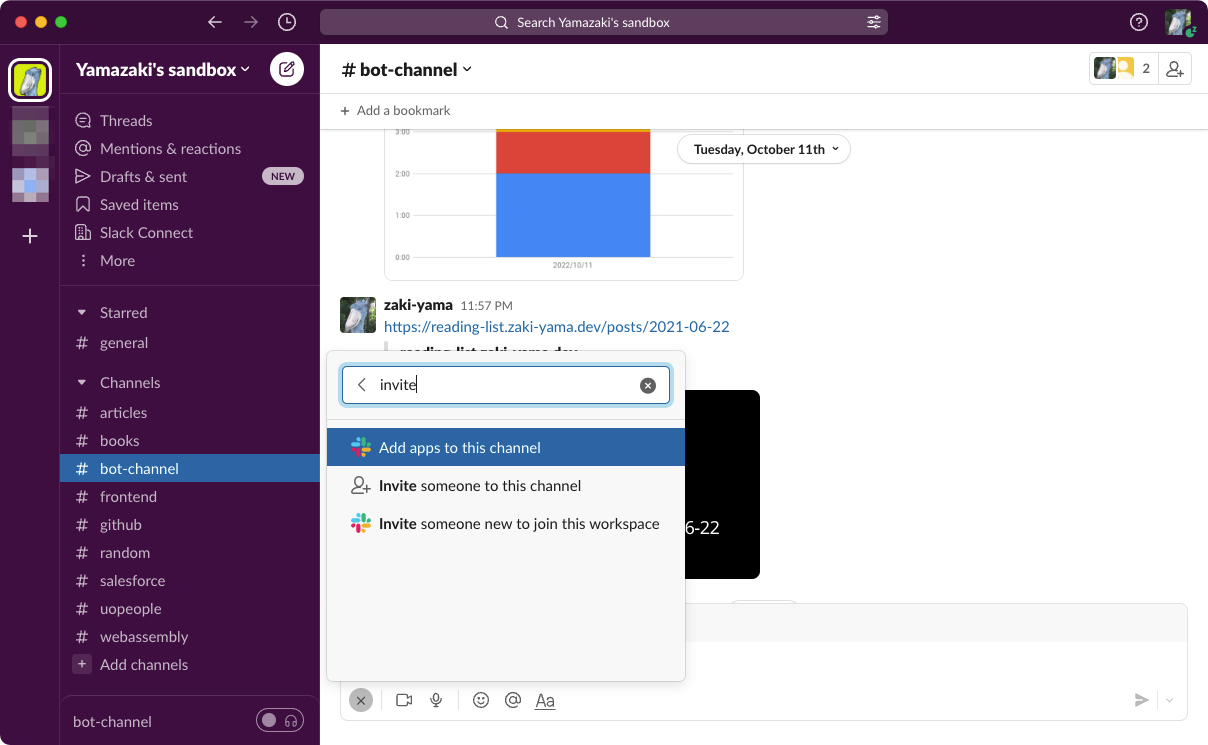Focus the invite shortcut search field
This screenshot has height=745, width=1208.
[x=506, y=385]
